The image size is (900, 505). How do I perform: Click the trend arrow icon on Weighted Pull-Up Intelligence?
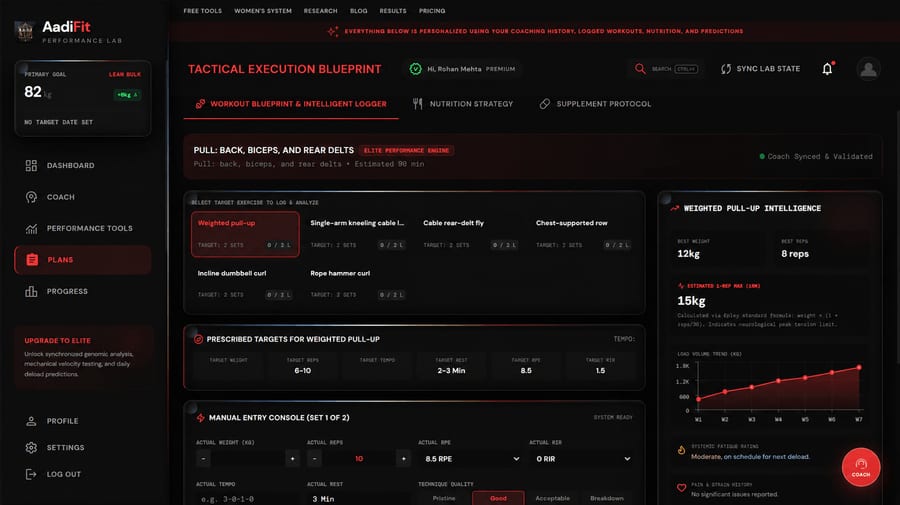[674, 208]
